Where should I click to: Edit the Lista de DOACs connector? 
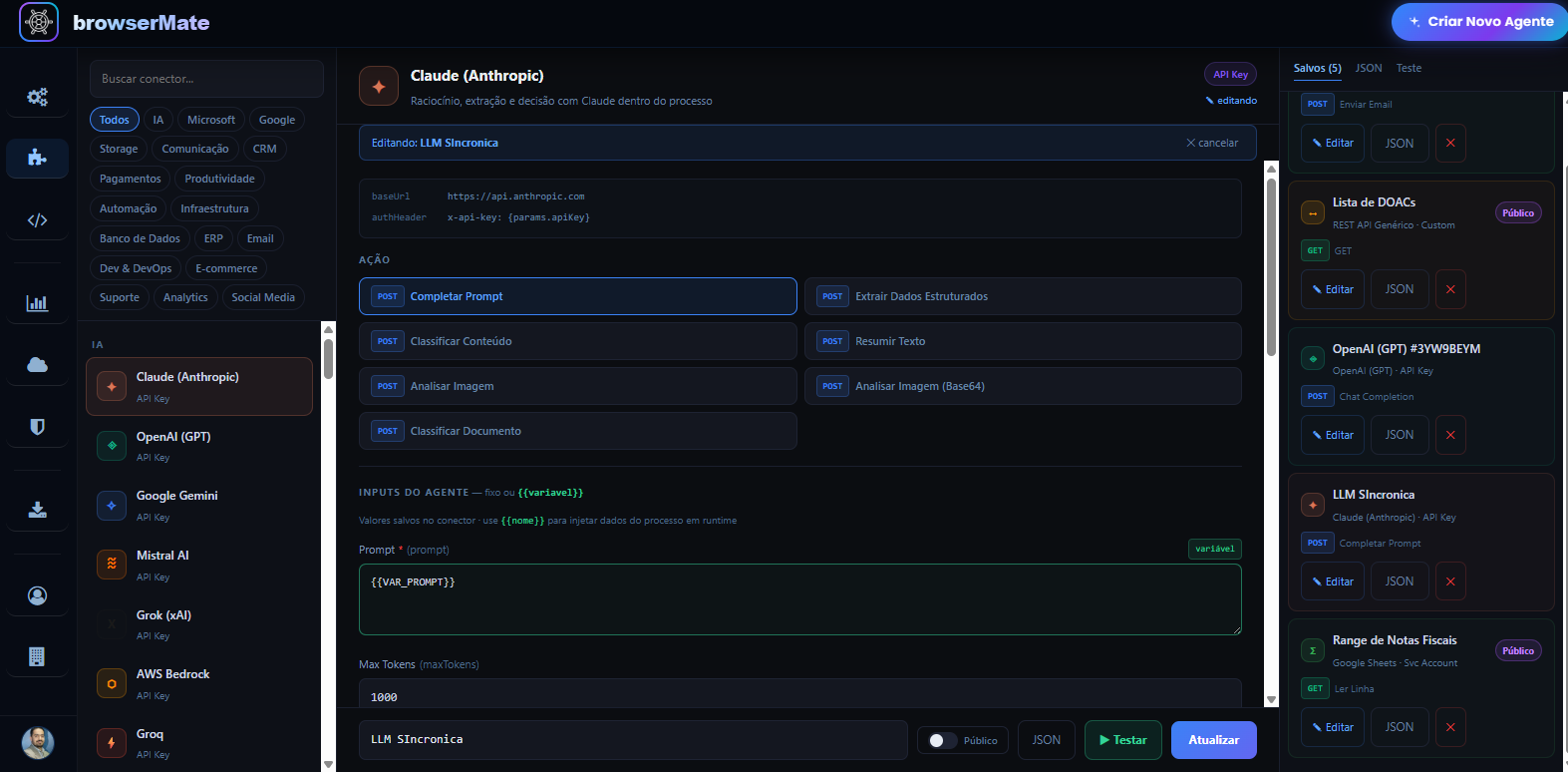(1332, 289)
